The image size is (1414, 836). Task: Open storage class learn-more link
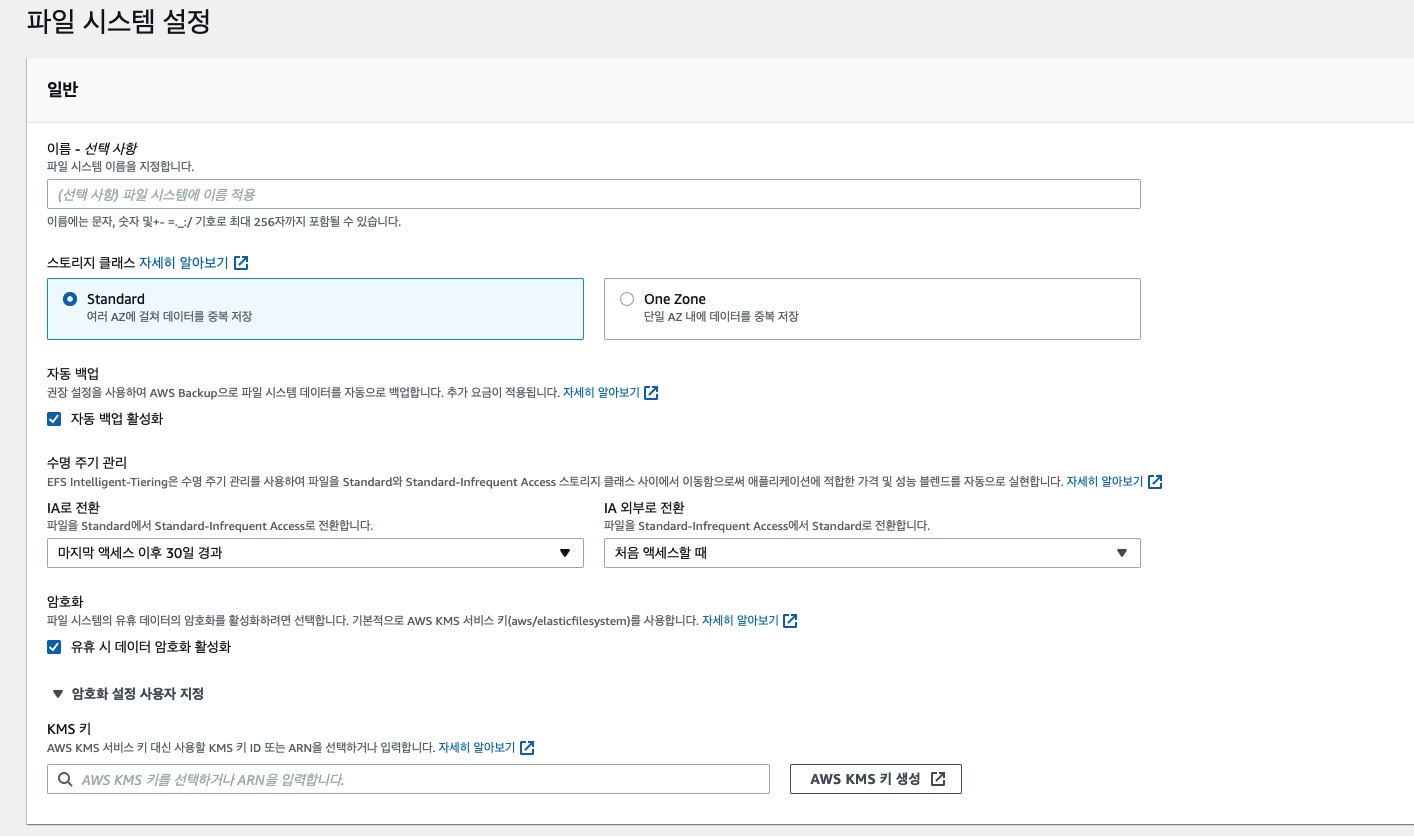[183, 263]
